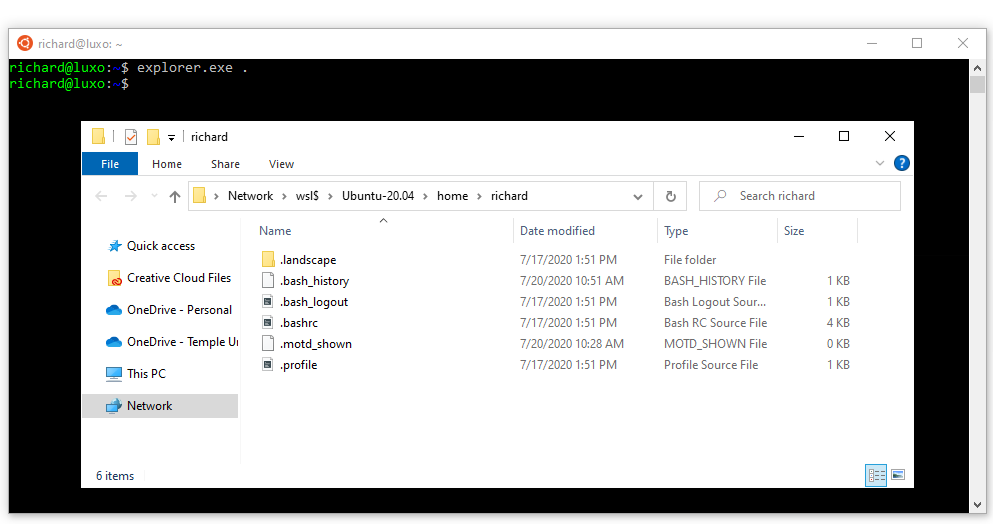The width and height of the screenshot is (993, 524).
Task: Open the File menu tab
Action: tap(110, 164)
